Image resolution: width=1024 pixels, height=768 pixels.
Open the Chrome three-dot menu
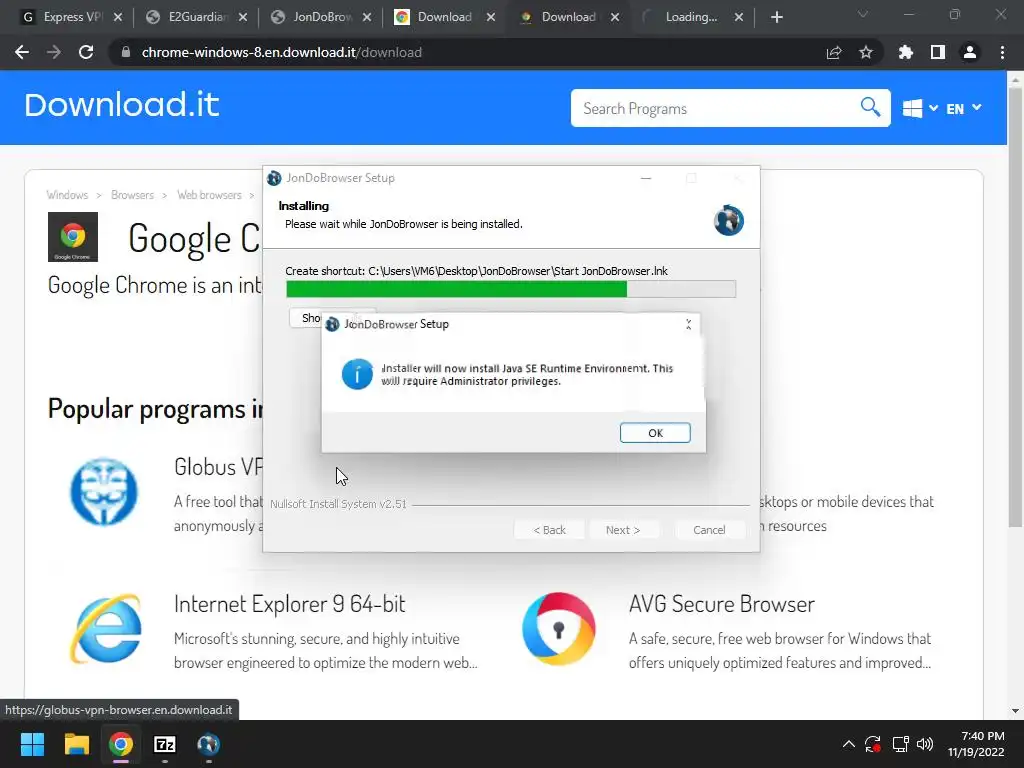point(1002,52)
